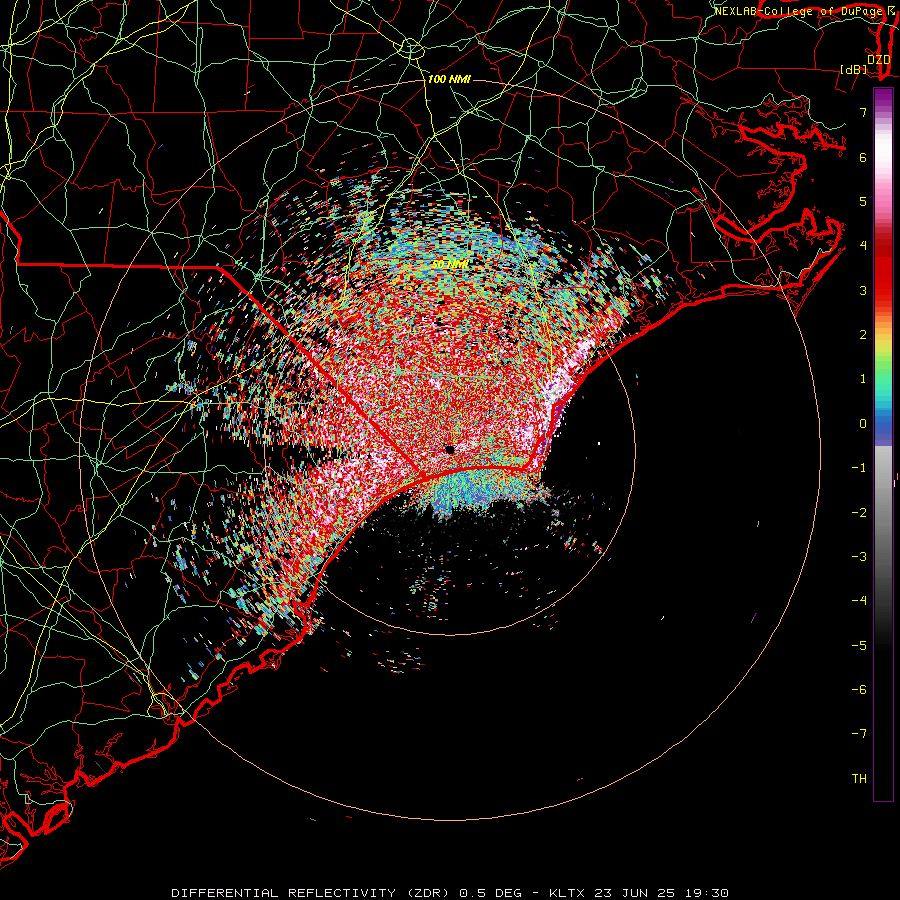The height and width of the screenshot is (900, 900).
Task: Click the -5 value on the scale
Action: click(859, 646)
